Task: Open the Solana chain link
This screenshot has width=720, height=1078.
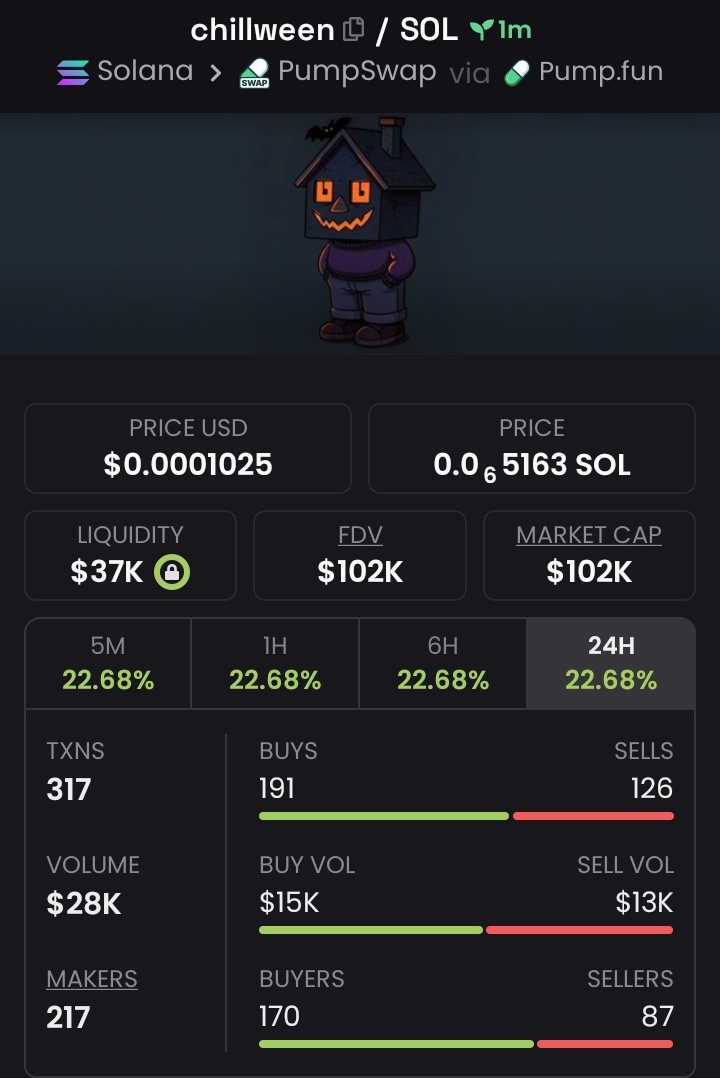Action: click(x=145, y=72)
